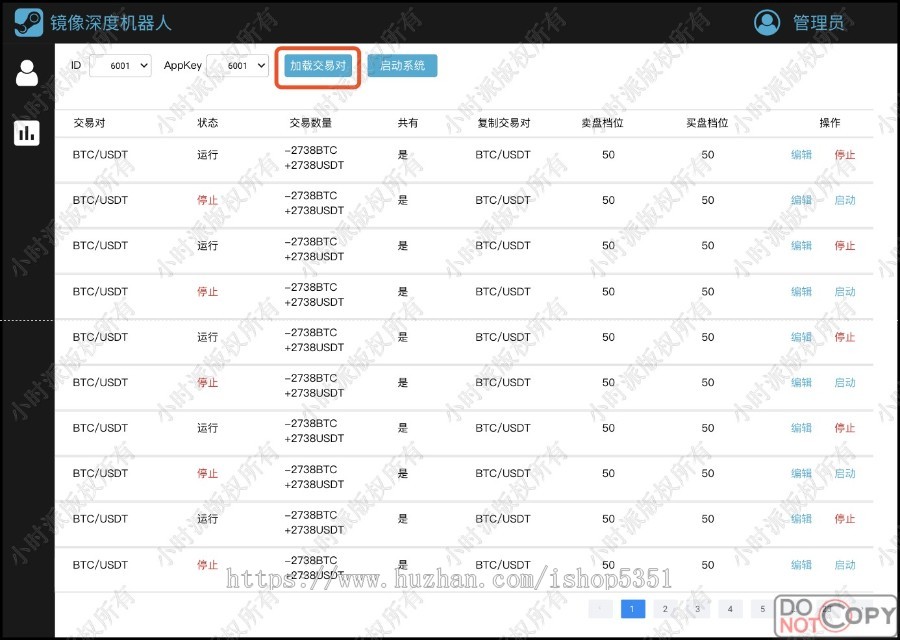Click the robot logo icon
Screen dimensions: 900x640
pos(27,22)
